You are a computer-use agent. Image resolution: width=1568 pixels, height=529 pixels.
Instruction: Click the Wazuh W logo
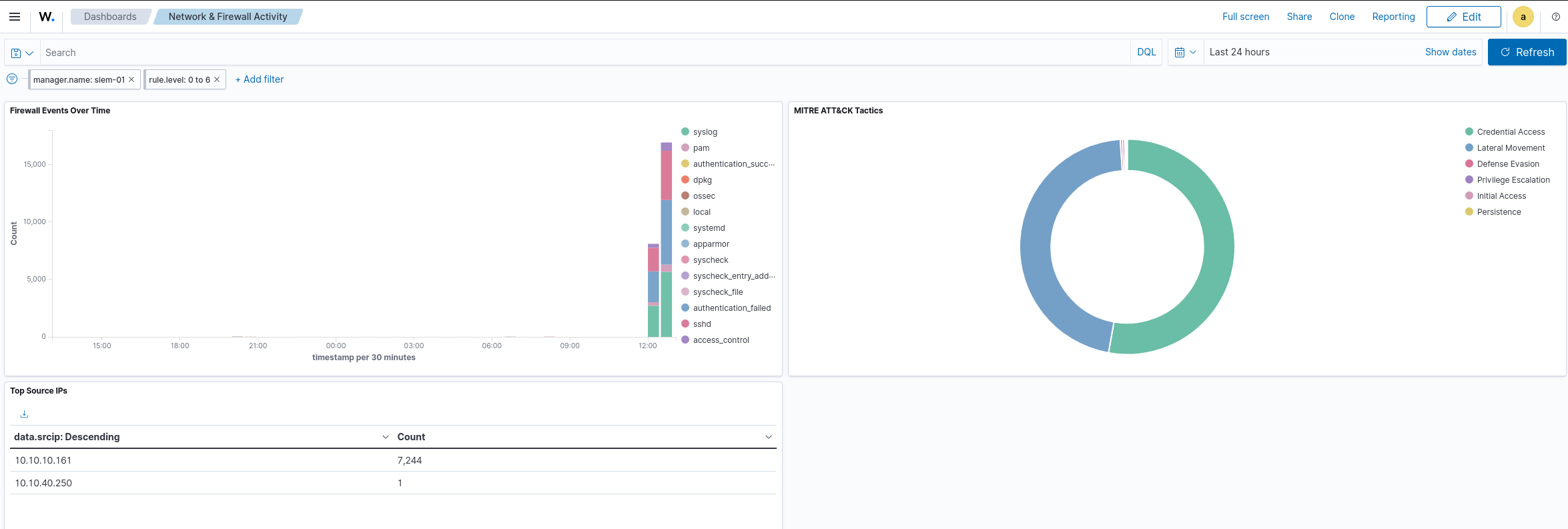[47, 17]
